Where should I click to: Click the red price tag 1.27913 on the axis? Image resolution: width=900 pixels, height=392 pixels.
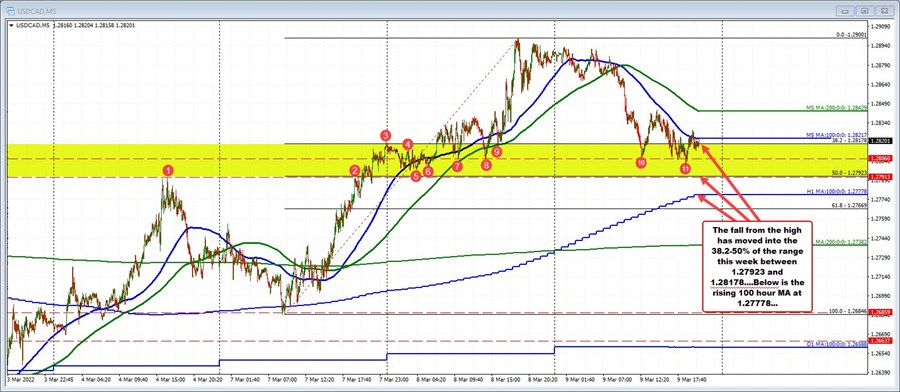point(879,177)
